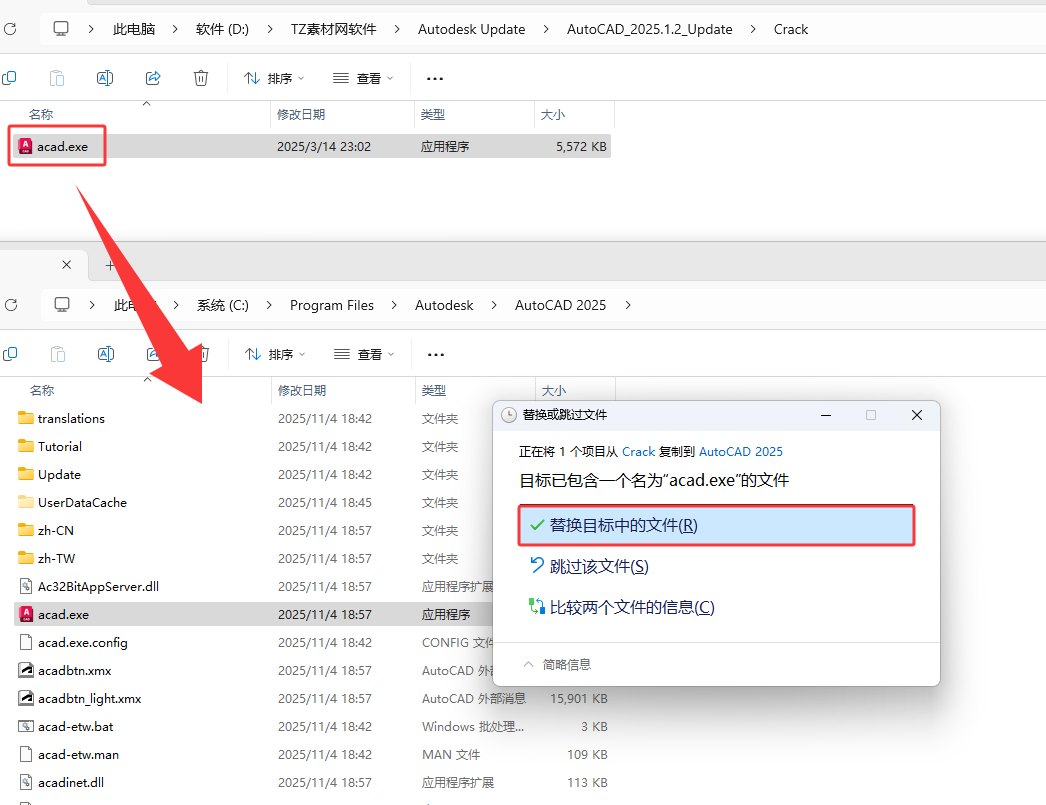1046x805 pixels.
Task: Collapse details with 简略信息 in dialog
Action: pos(557,664)
